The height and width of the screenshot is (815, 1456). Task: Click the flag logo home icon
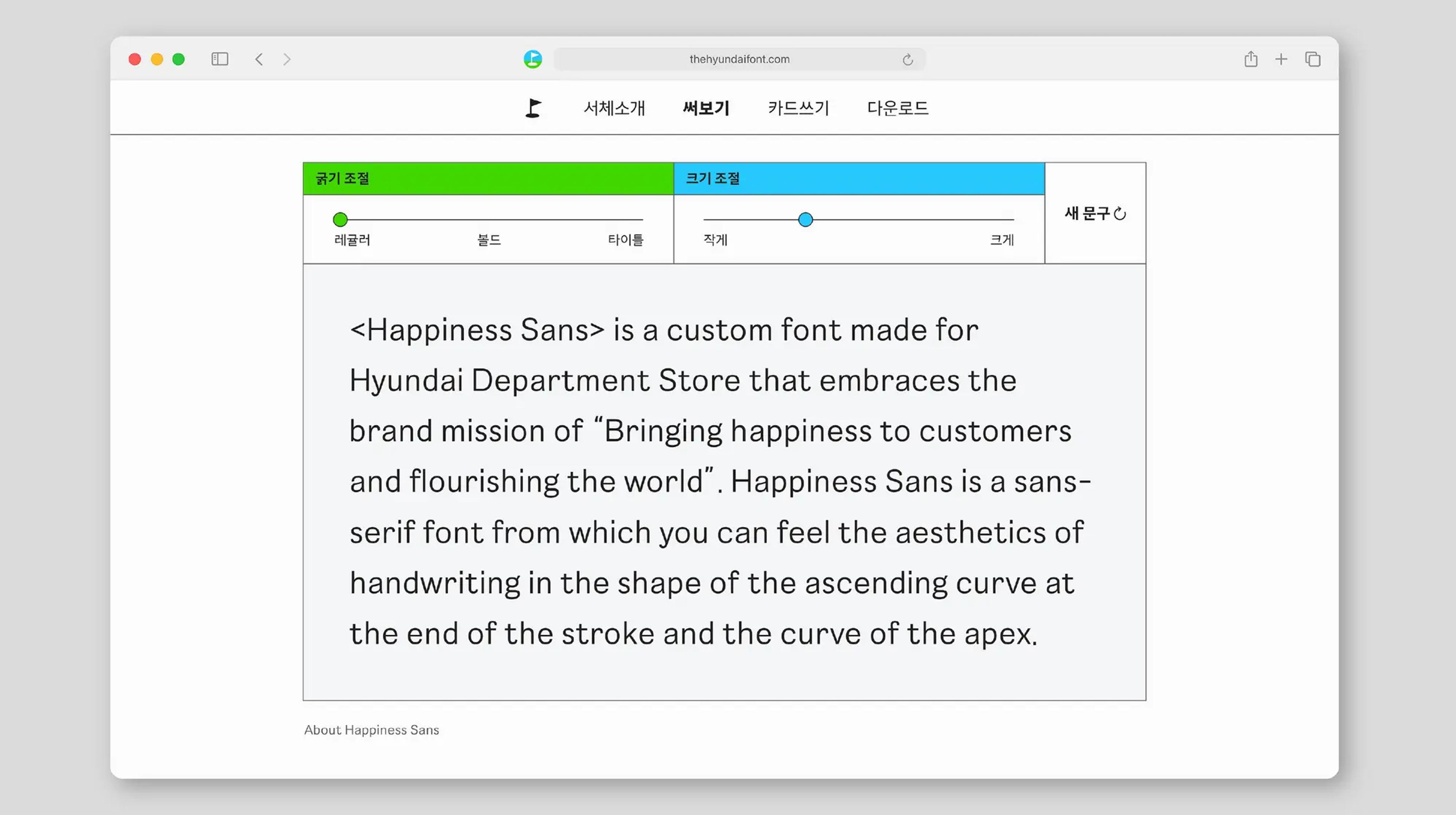point(533,108)
